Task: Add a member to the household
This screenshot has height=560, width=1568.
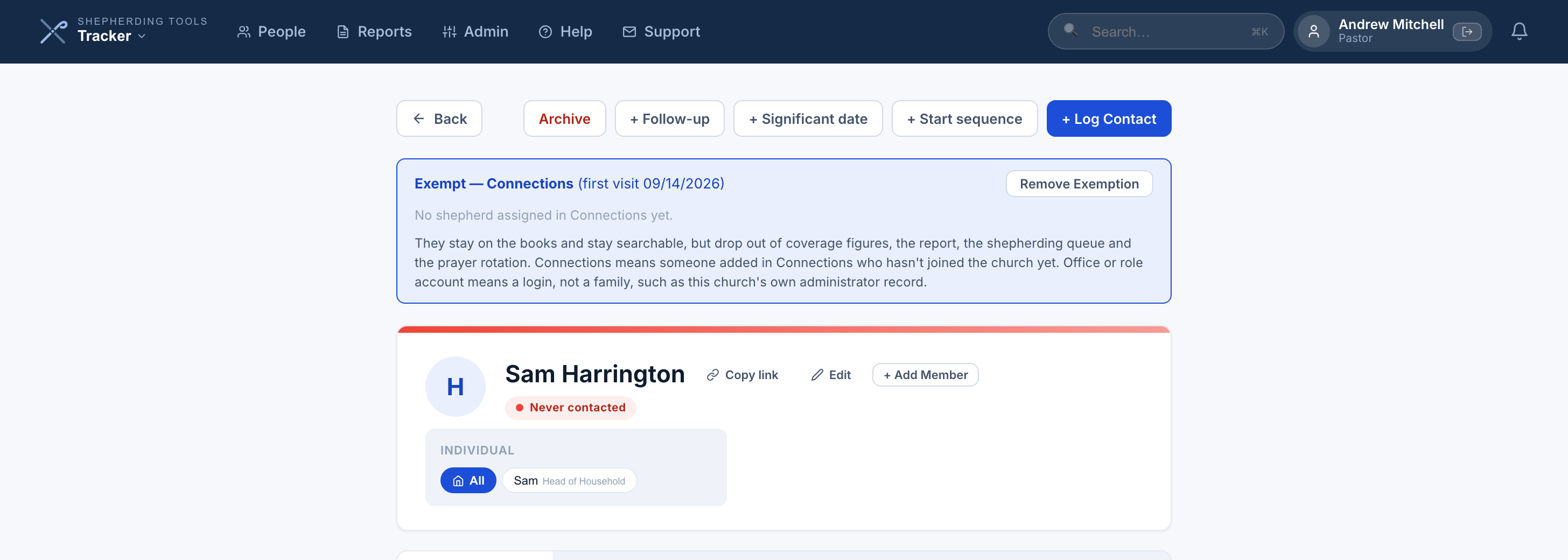Action: [x=925, y=375]
